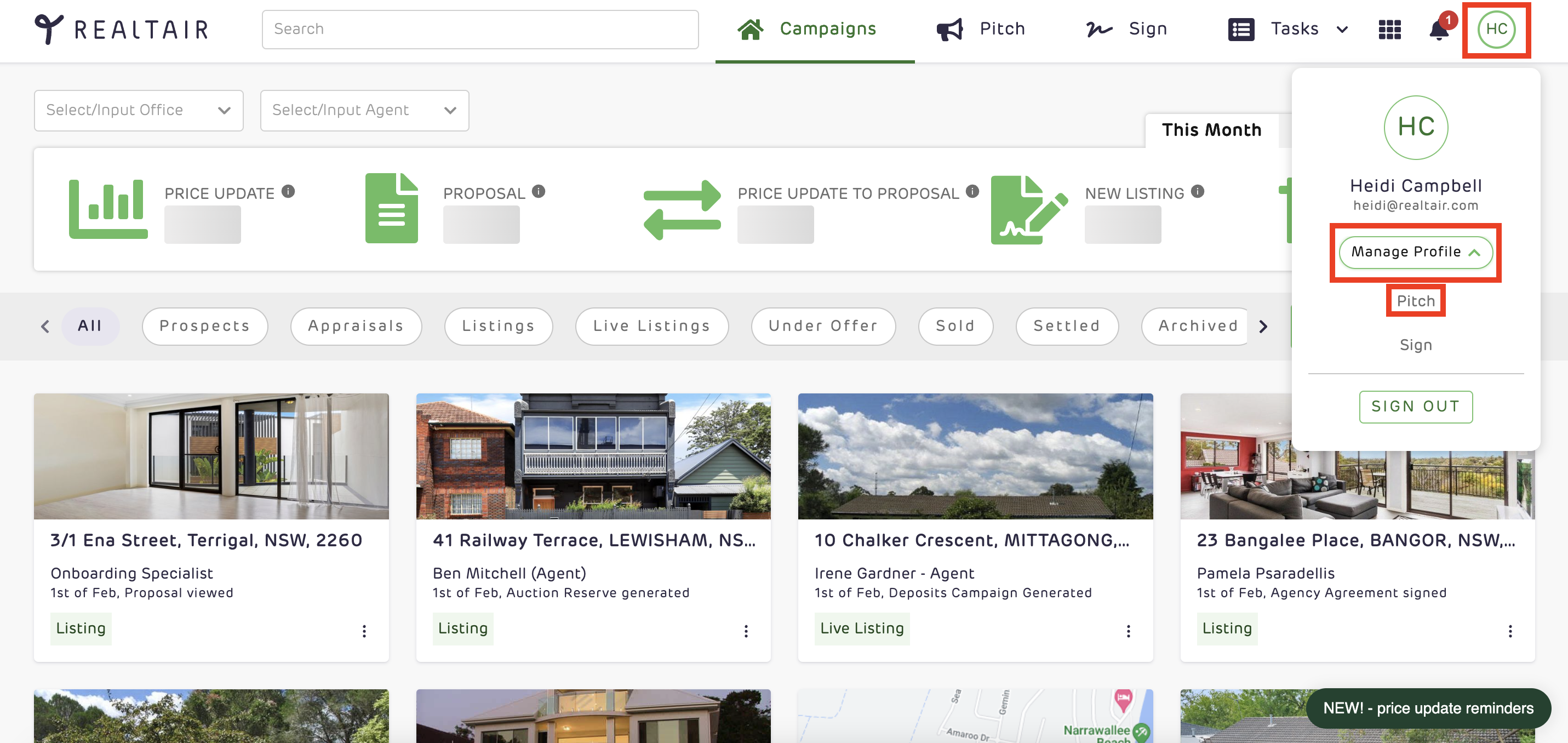Collapse the Manage Profile expander
Viewport: 1568px width, 743px height.
(1415, 252)
